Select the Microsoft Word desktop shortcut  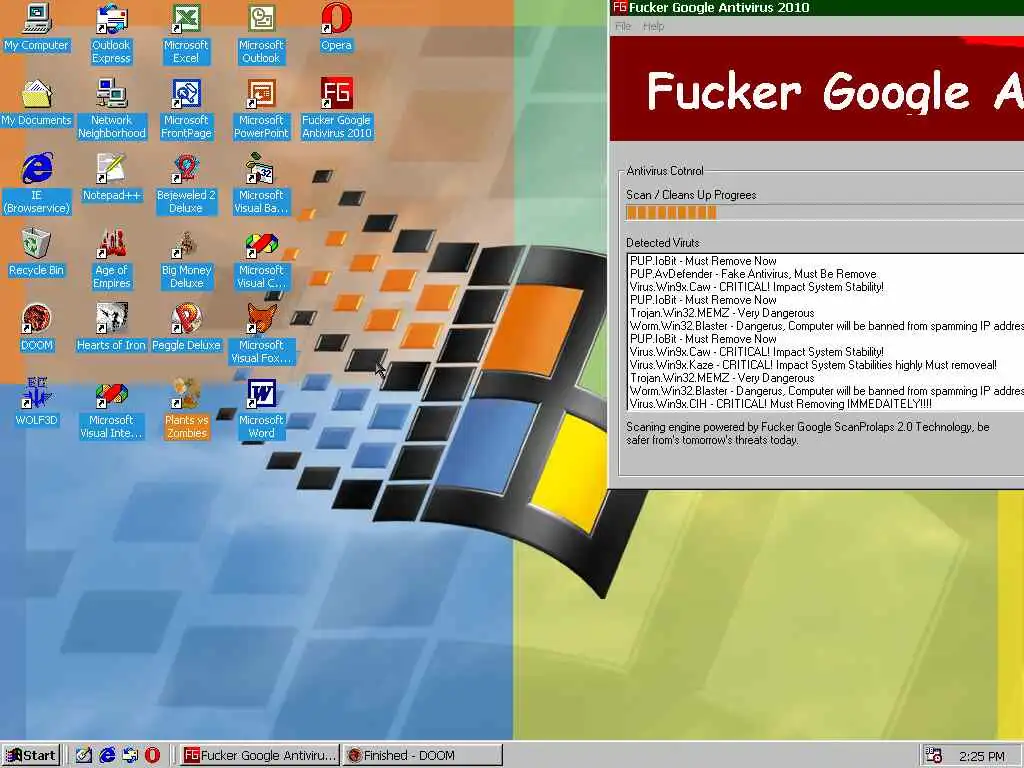click(261, 409)
